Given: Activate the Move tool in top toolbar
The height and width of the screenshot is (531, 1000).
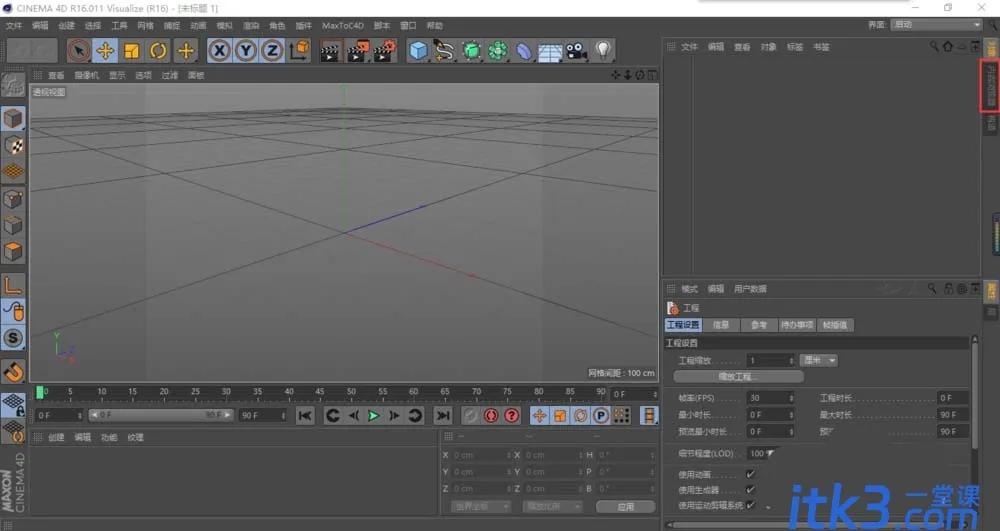Looking at the screenshot, I should [105, 50].
